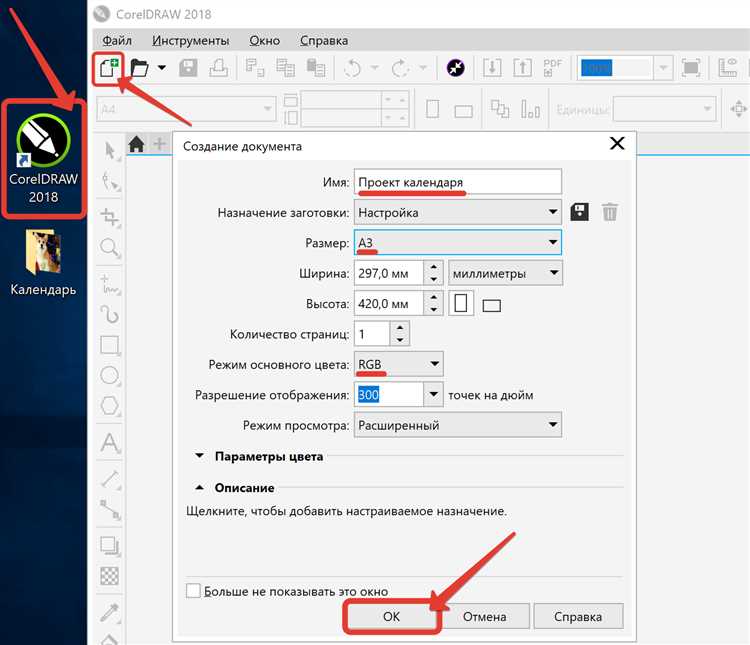Select the Rectangle tool
Screen dimensions: 750x645
point(110,345)
